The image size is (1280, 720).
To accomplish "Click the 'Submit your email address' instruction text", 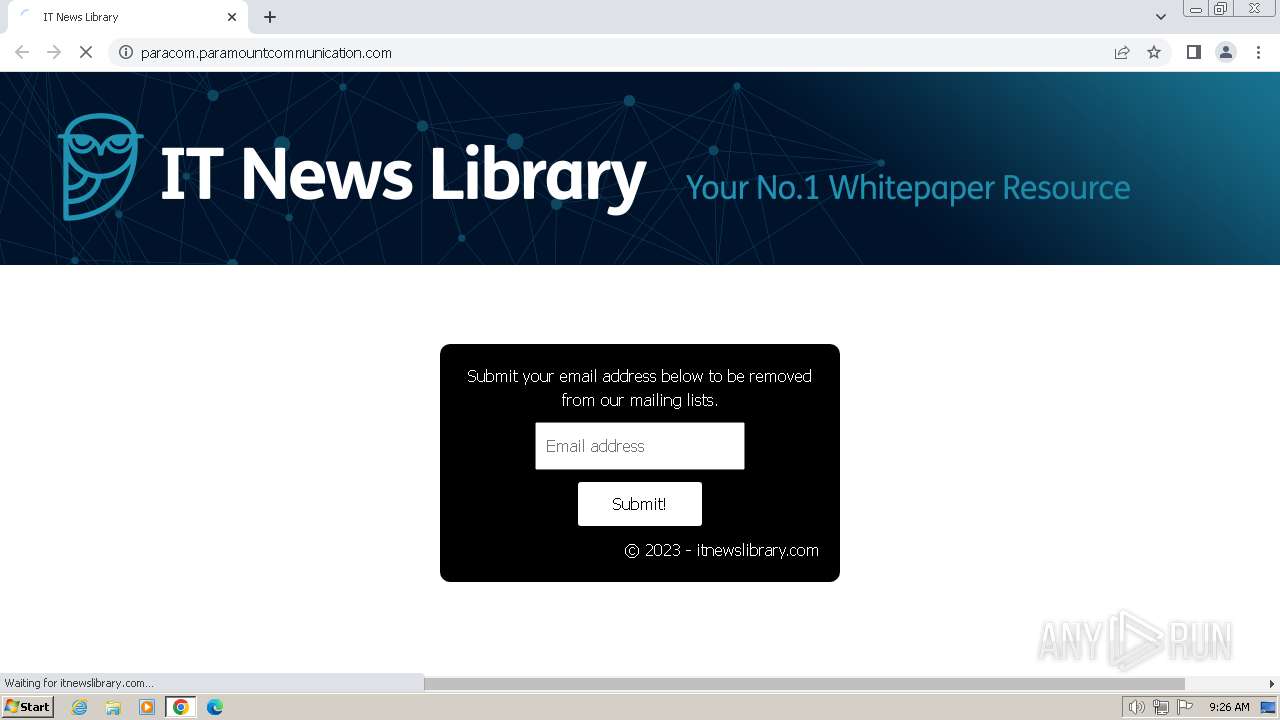I will click(x=639, y=388).
